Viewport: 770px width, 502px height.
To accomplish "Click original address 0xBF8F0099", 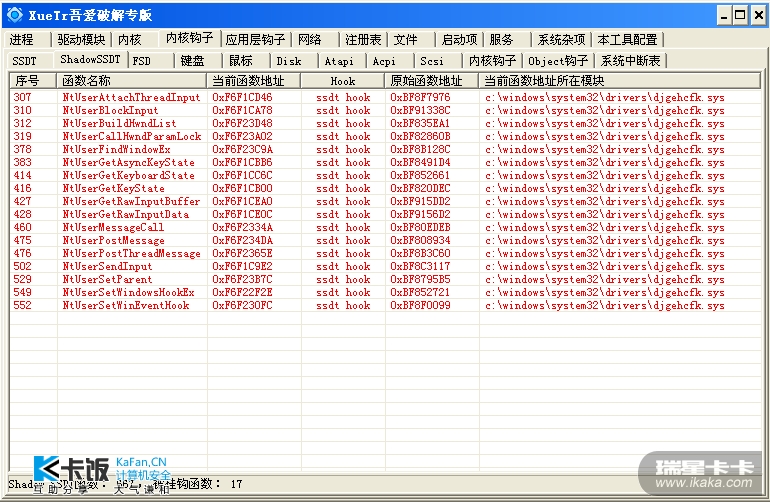I will [x=420, y=306].
